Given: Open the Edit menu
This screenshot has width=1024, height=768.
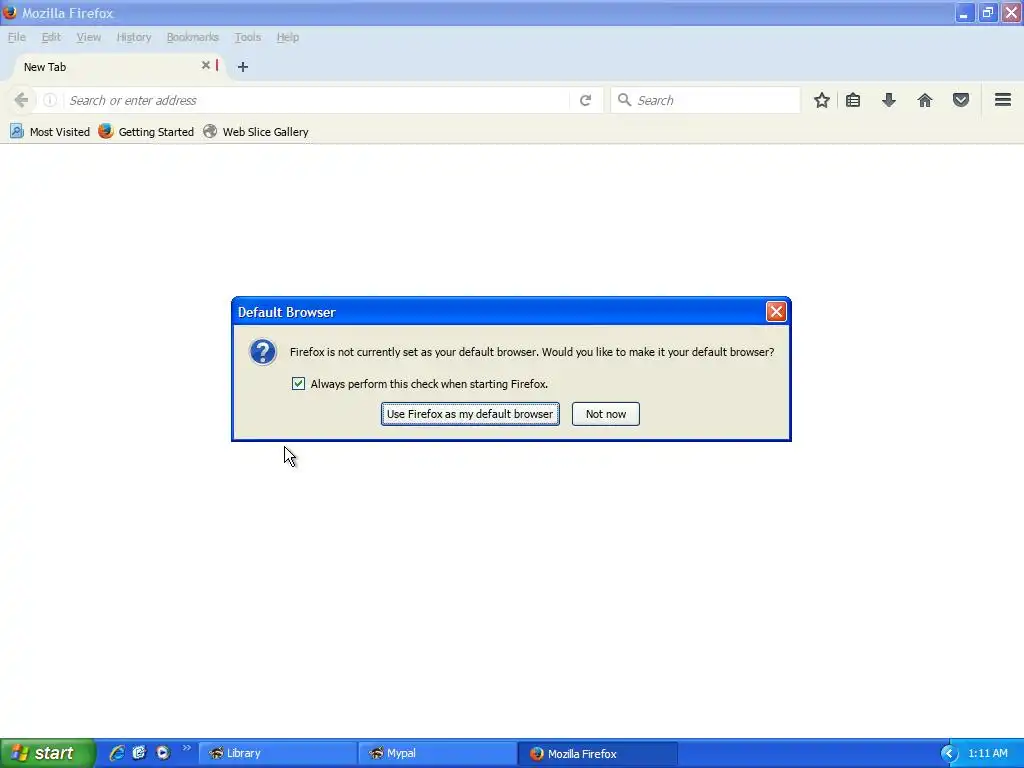Looking at the screenshot, I should 51,37.
